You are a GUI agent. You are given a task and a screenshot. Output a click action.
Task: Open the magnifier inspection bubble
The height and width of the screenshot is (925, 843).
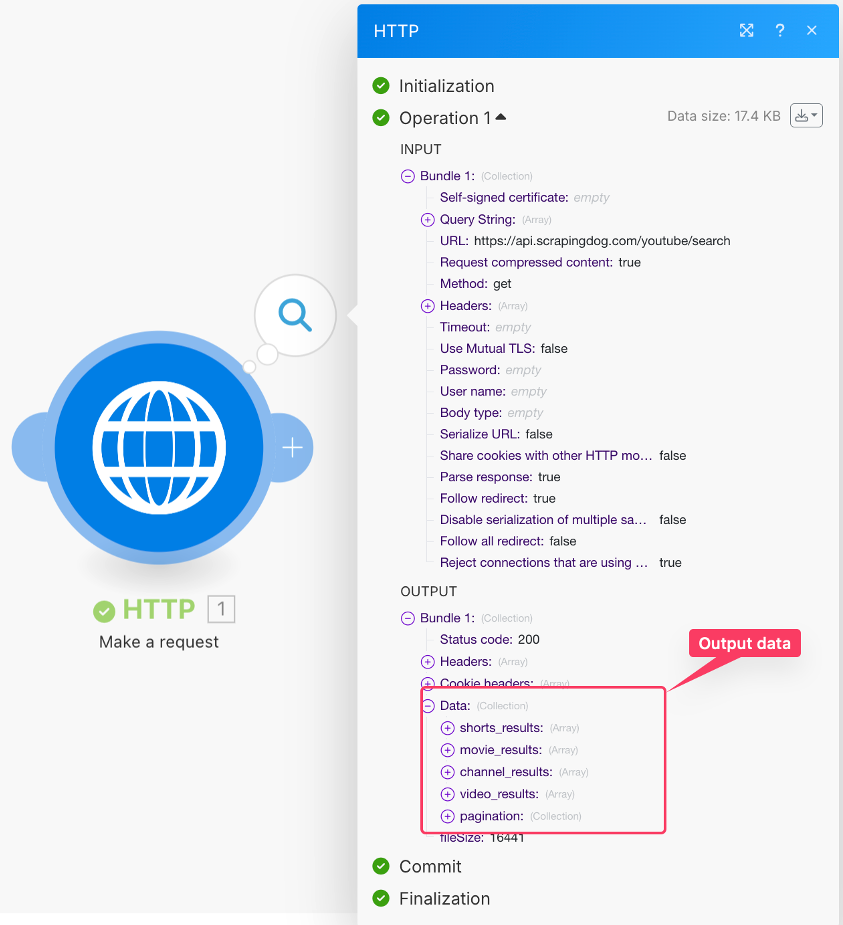pos(295,315)
